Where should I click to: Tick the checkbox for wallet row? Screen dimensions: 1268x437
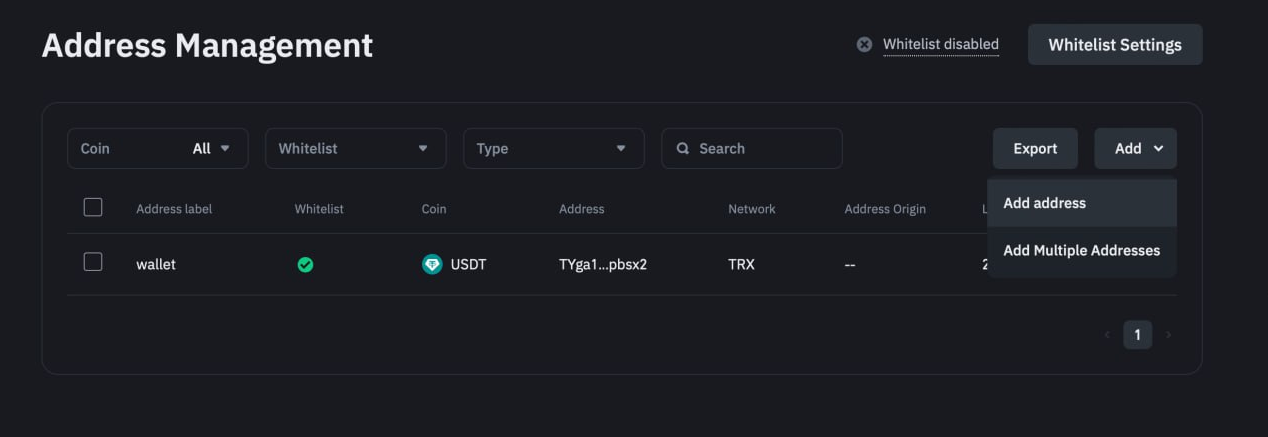pyautogui.click(x=93, y=262)
